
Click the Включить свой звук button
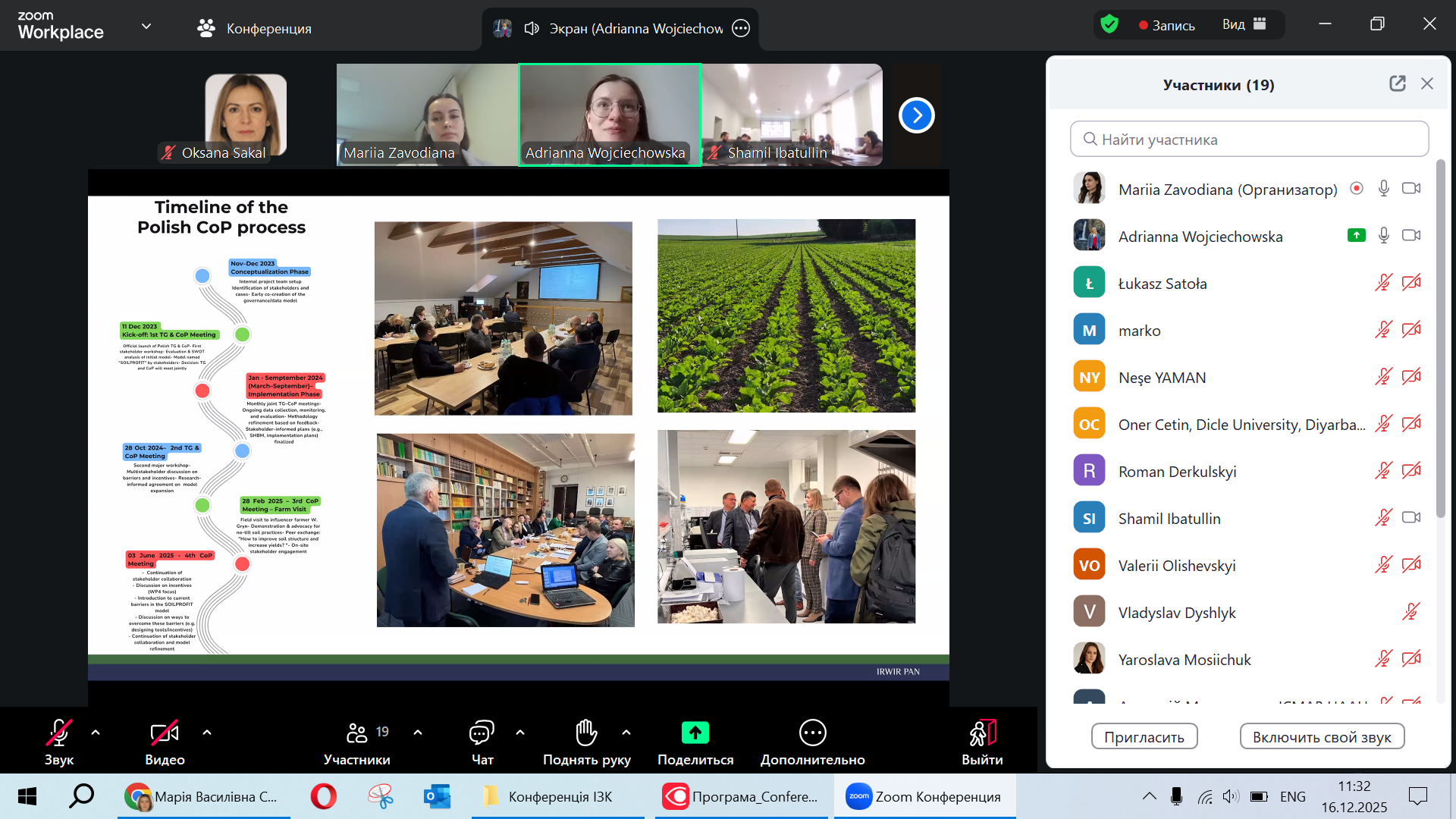tap(1322, 736)
